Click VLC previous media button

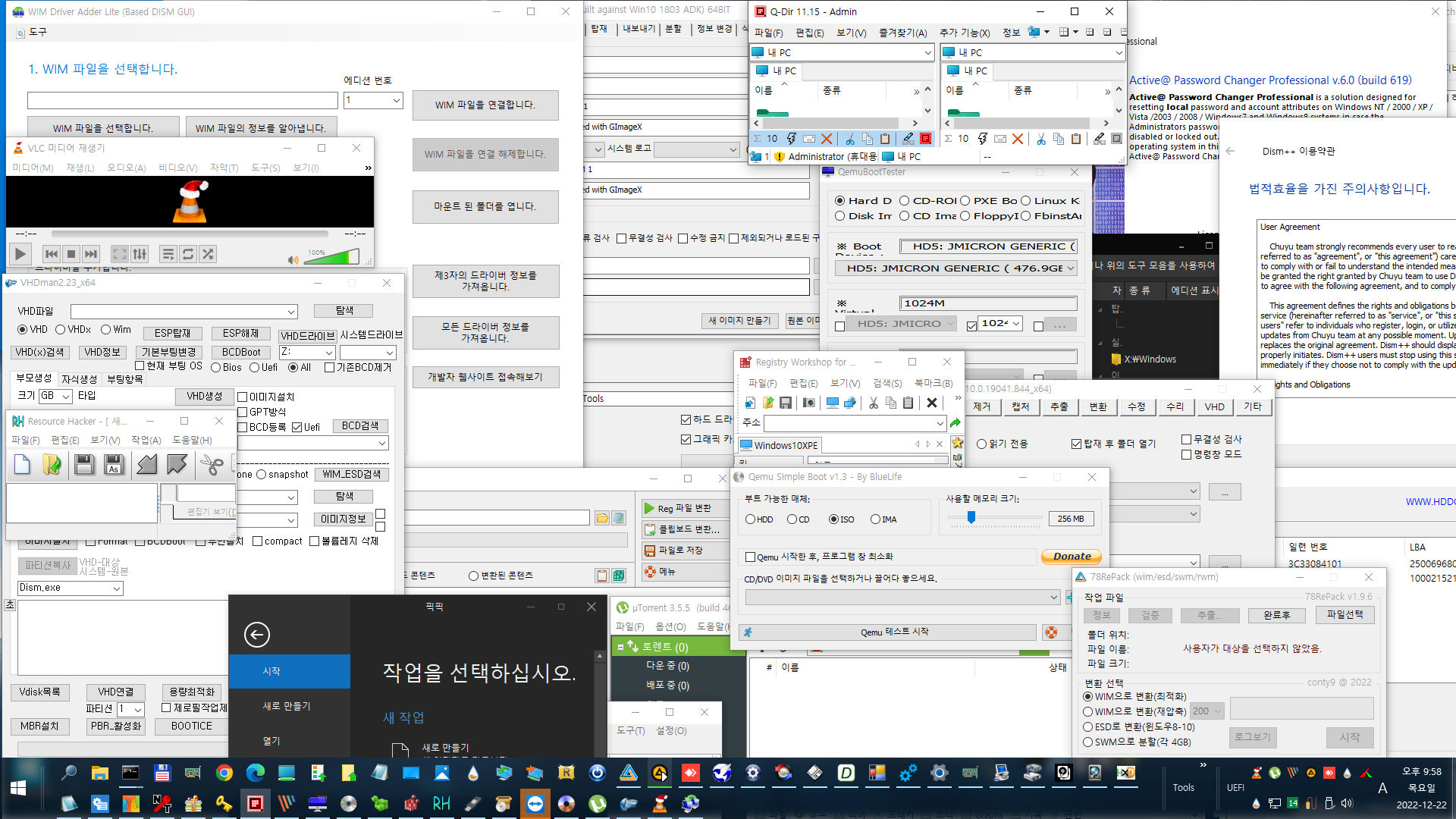51,254
